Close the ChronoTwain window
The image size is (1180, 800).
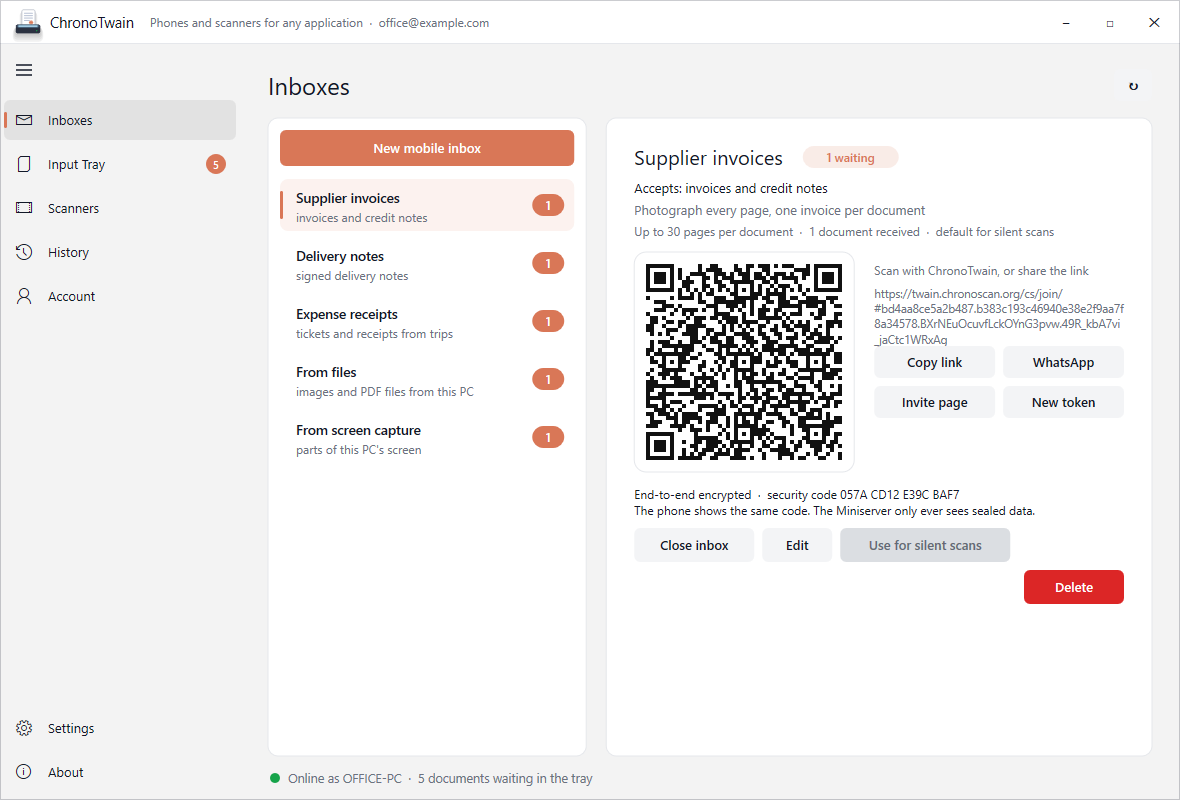1154,23
